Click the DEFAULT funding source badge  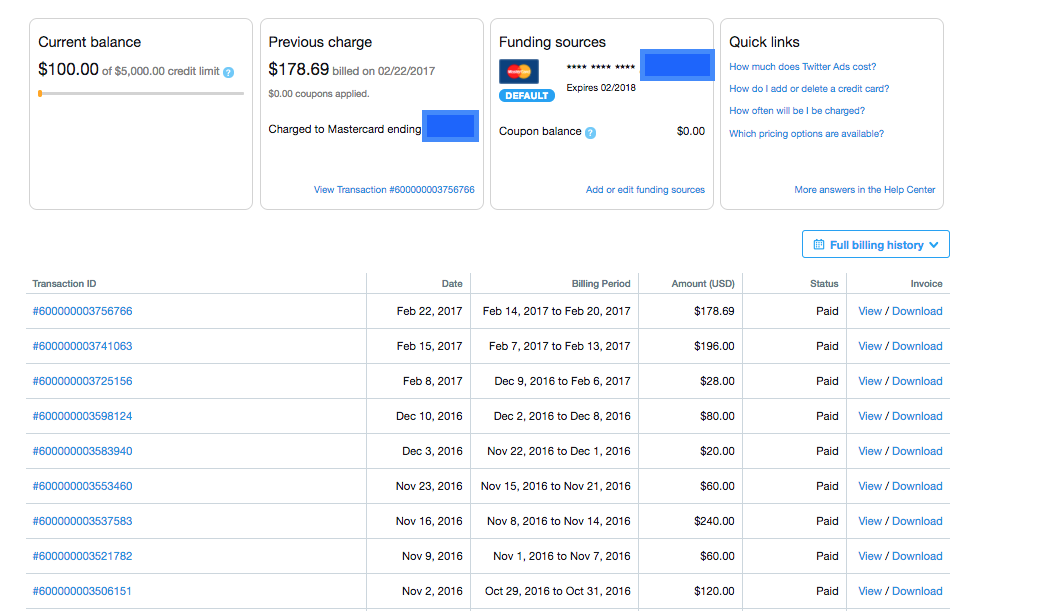(527, 96)
